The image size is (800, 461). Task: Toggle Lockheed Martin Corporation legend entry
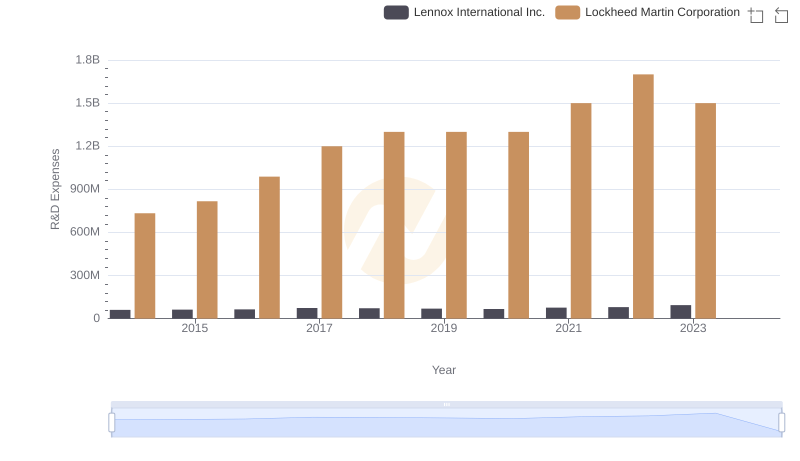[x=647, y=12]
